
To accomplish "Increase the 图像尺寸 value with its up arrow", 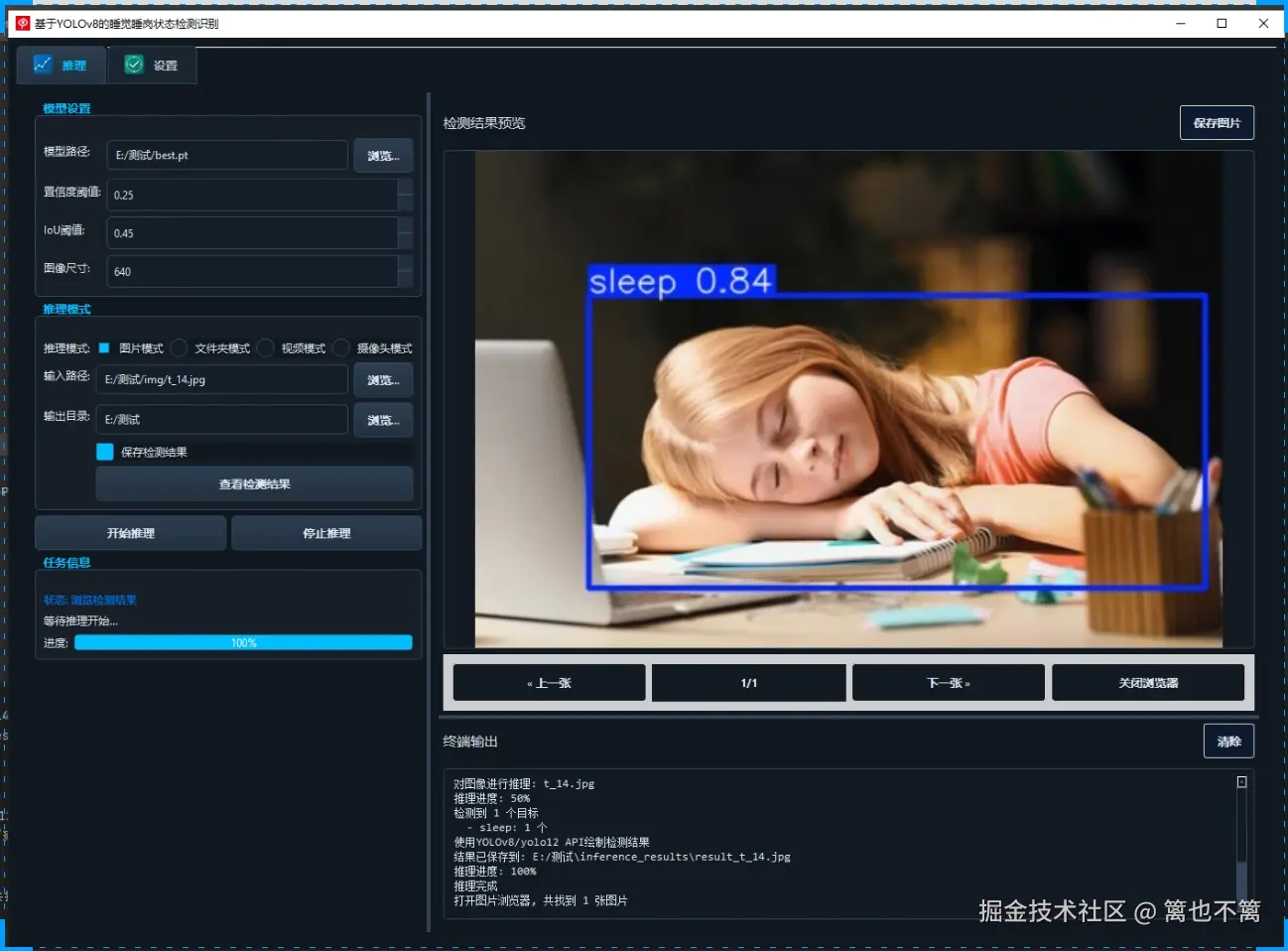I will [x=405, y=263].
